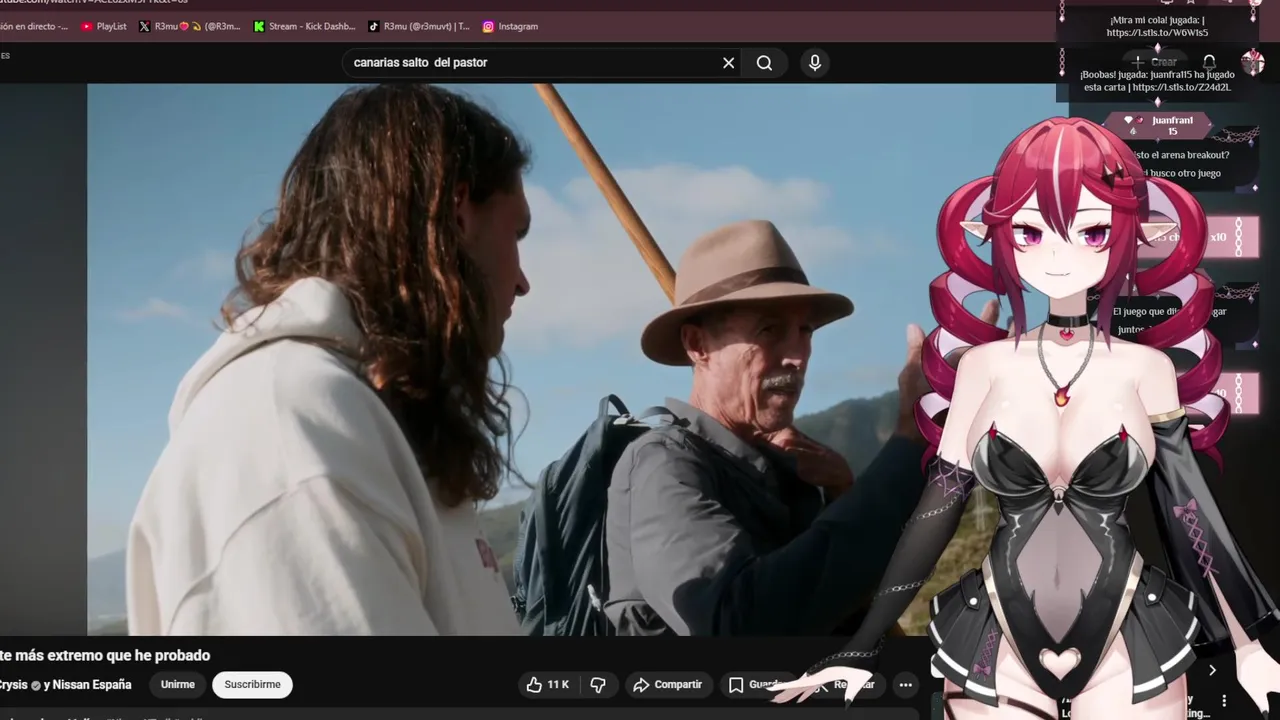The image size is (1280, 720).
Task: Open the notifications bell icon
Action: [1209, 62]
